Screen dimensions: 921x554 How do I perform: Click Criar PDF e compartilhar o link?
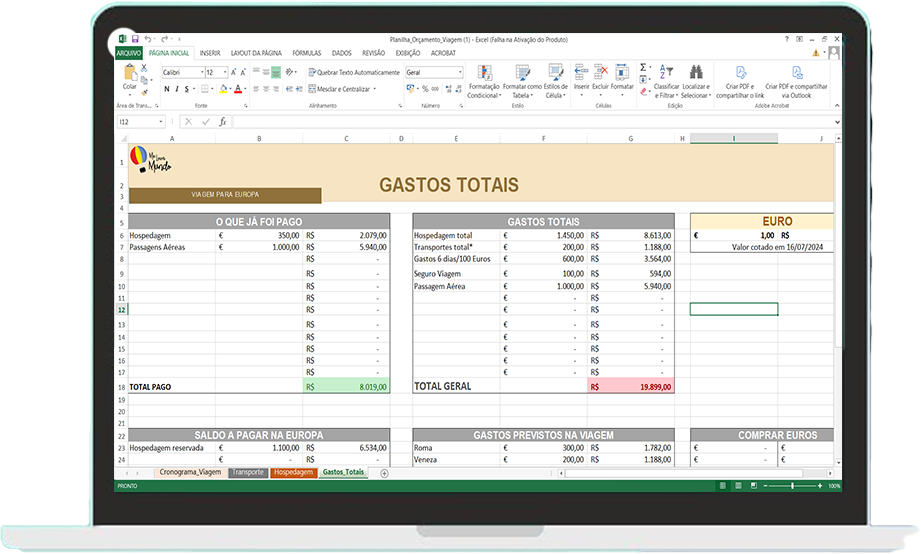741,75
